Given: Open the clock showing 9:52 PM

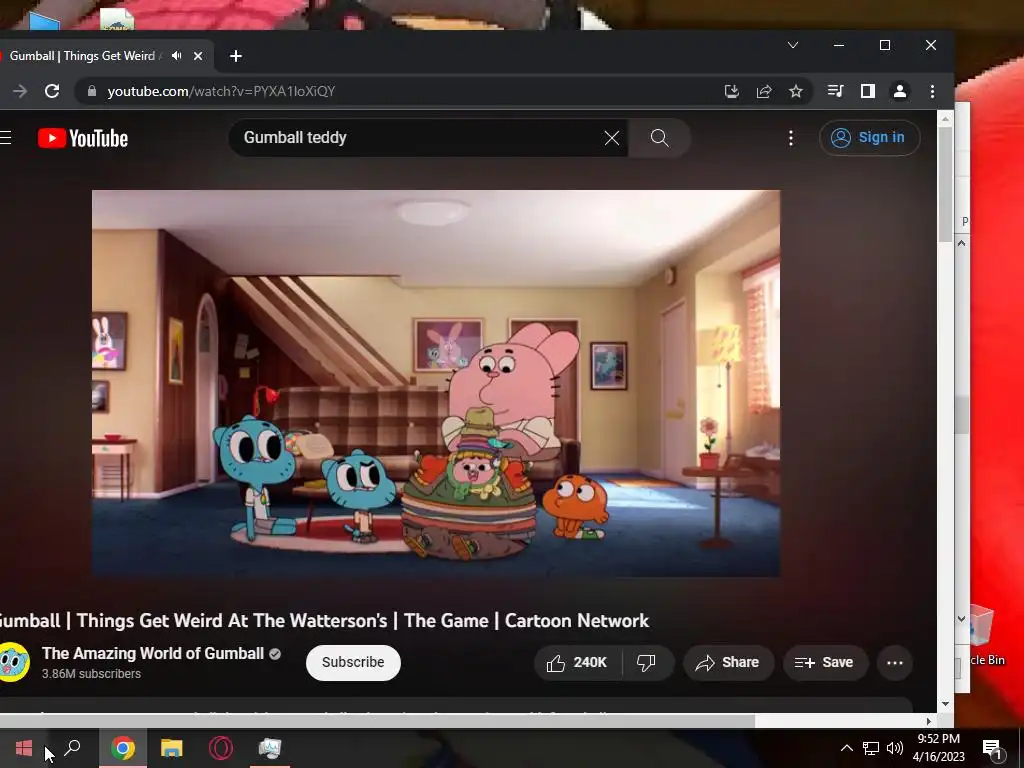Looking at the screenshot, I should click(938, 748).
